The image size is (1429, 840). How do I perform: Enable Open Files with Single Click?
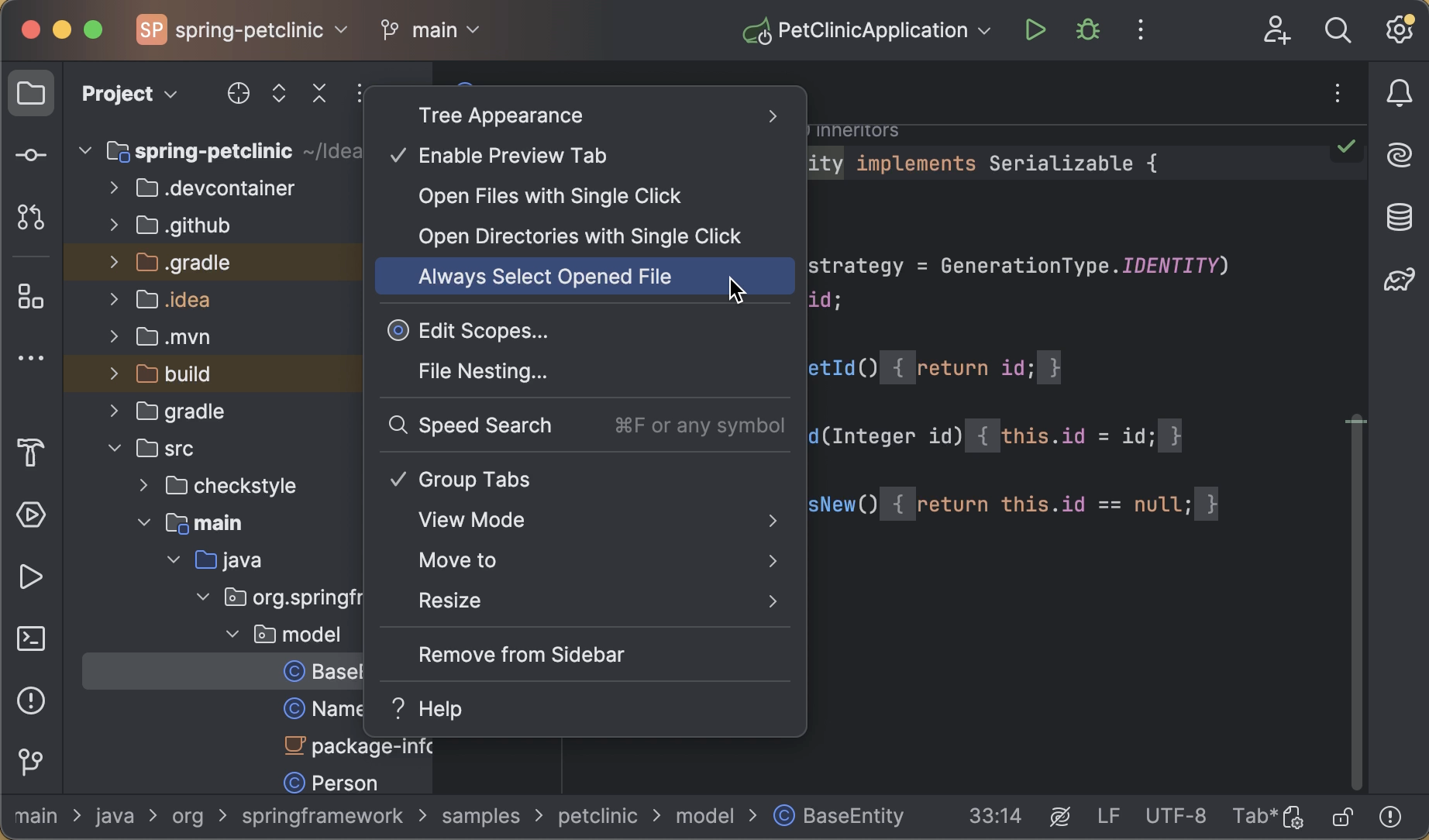coord(549,196)
